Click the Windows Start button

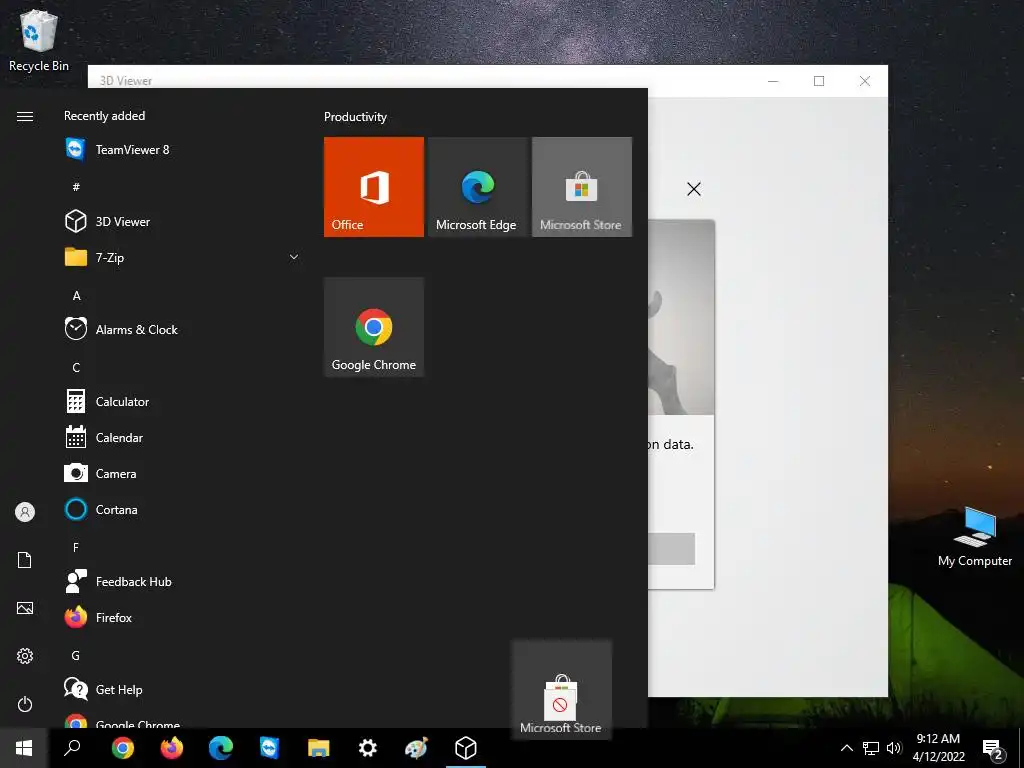click(x=24, y=748)
